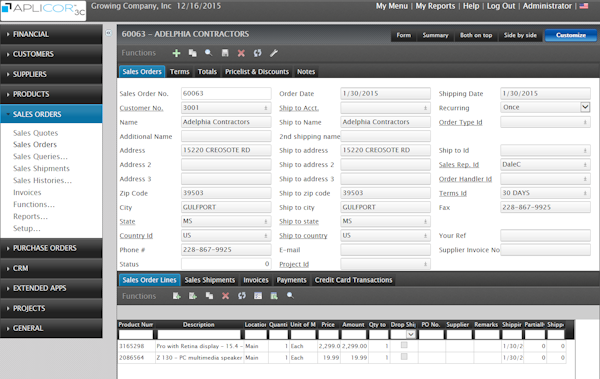Click the Both on top layout button
This screenshot has width=600, height=379.
coord(476,35)
